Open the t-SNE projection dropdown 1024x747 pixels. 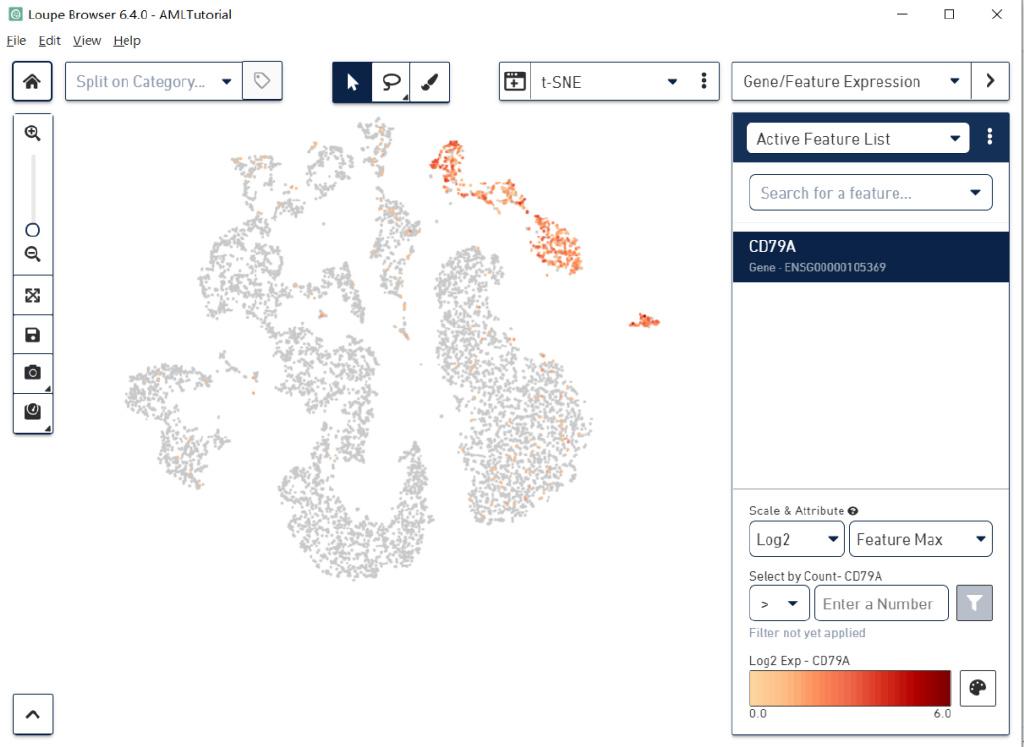(609, 82)
